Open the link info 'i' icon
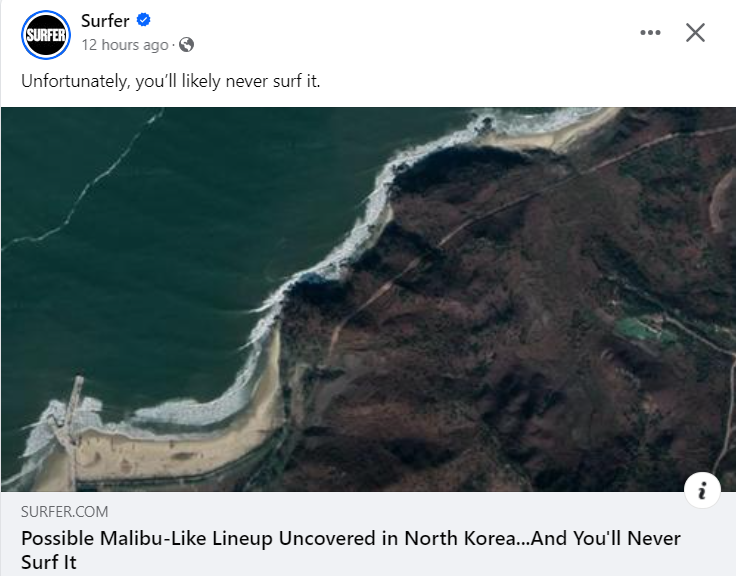736x576 pixels. (x=702, y=491)
